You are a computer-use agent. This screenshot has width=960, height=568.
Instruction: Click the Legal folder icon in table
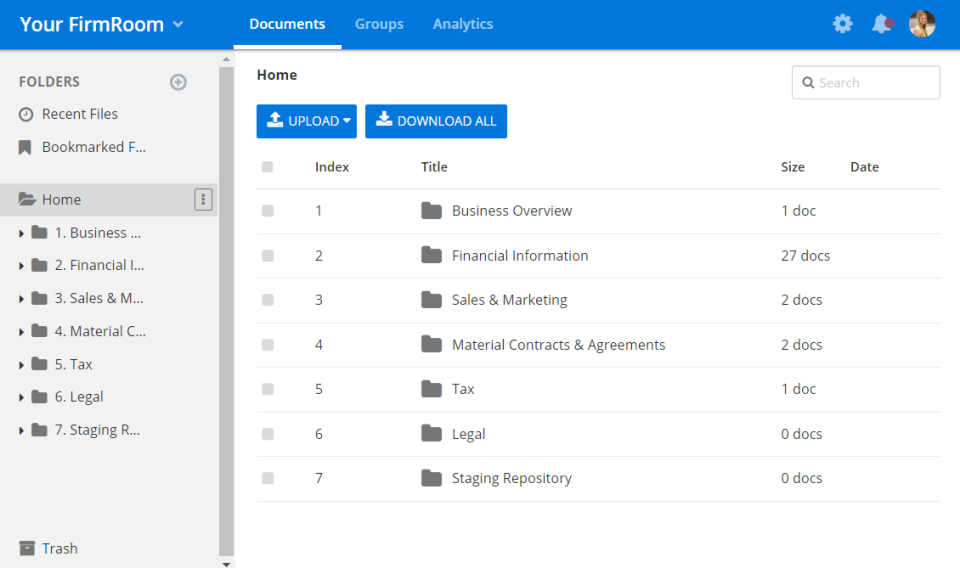pyautogui.click(x=431, y=434)
